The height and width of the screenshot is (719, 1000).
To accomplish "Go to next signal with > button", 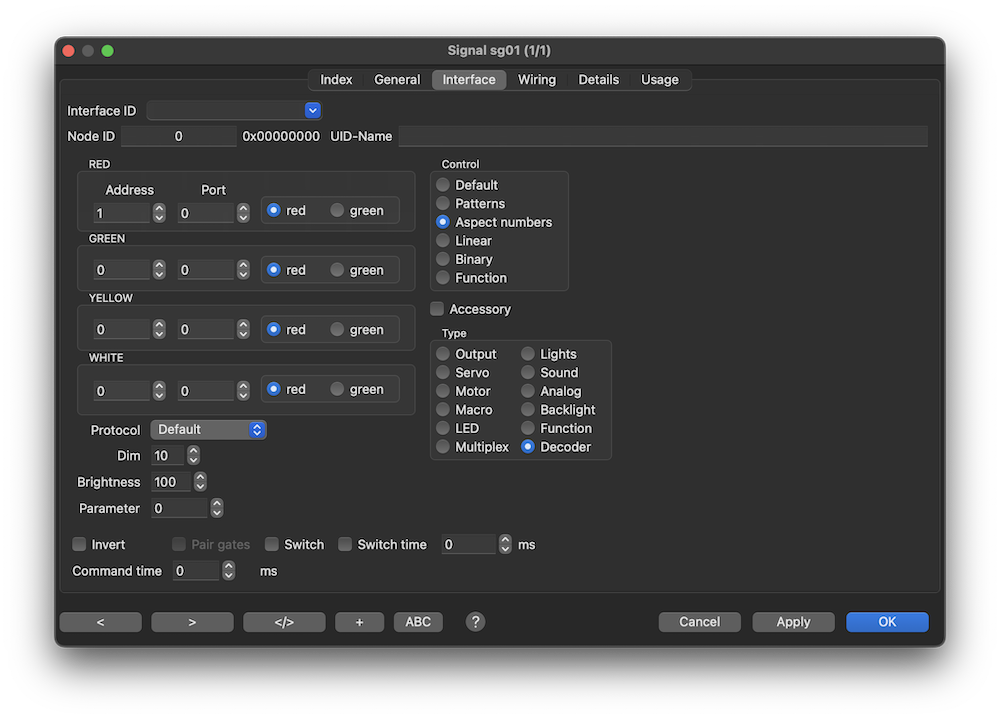I will tap(192, 622).
